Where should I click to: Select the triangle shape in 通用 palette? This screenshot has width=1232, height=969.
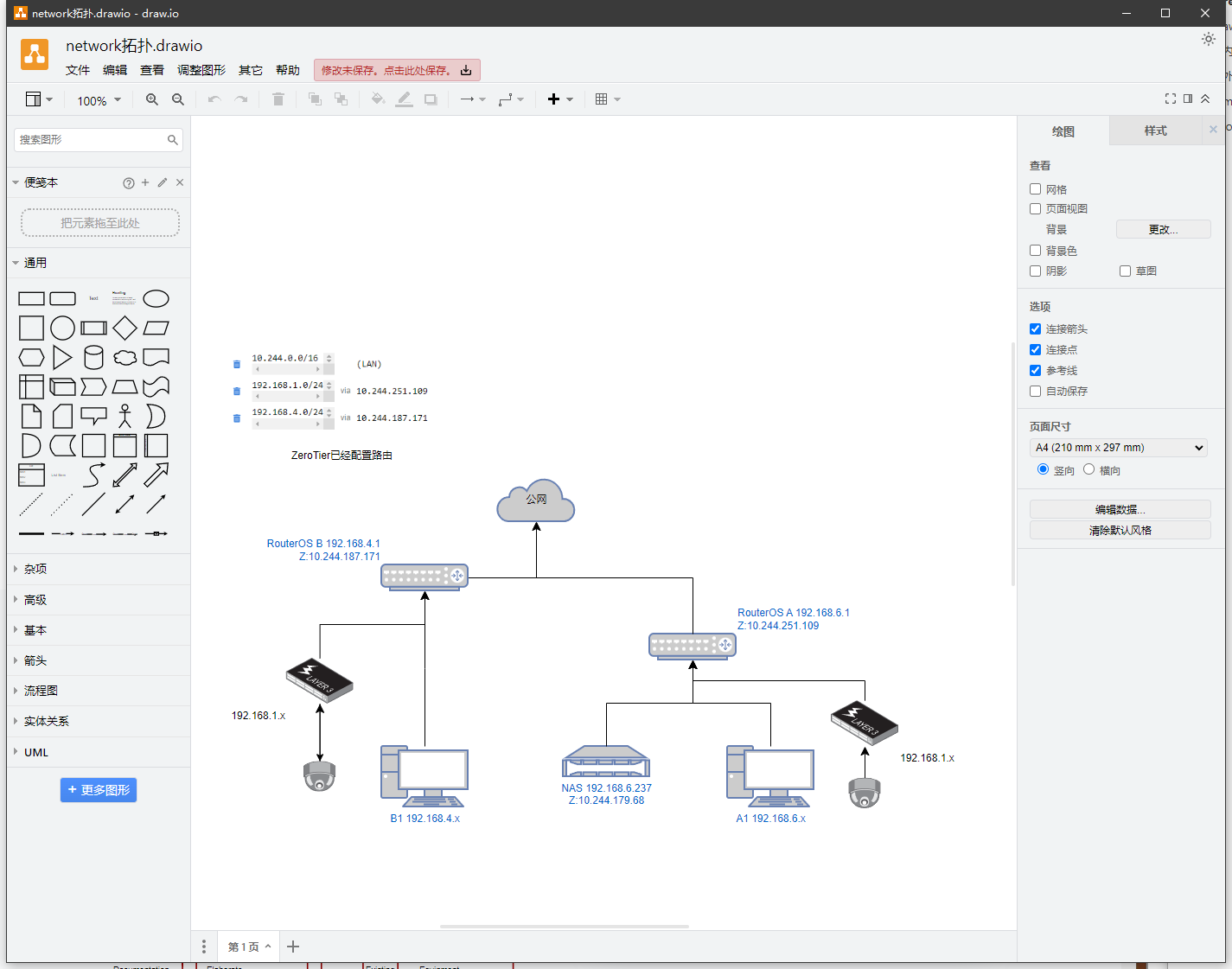point(62,358)
